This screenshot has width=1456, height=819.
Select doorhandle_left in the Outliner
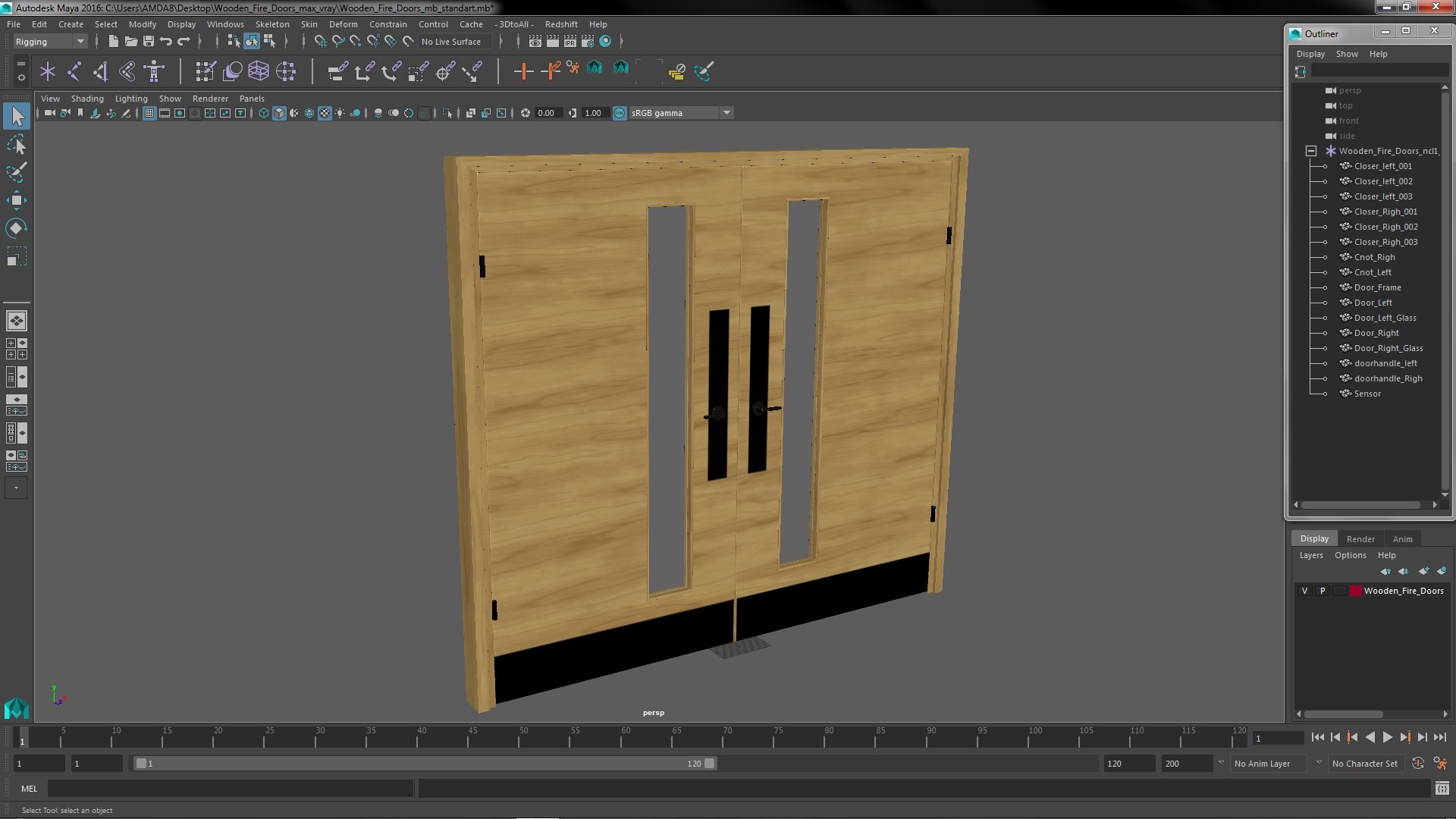pyautogui.click(x=1385, y=363)
